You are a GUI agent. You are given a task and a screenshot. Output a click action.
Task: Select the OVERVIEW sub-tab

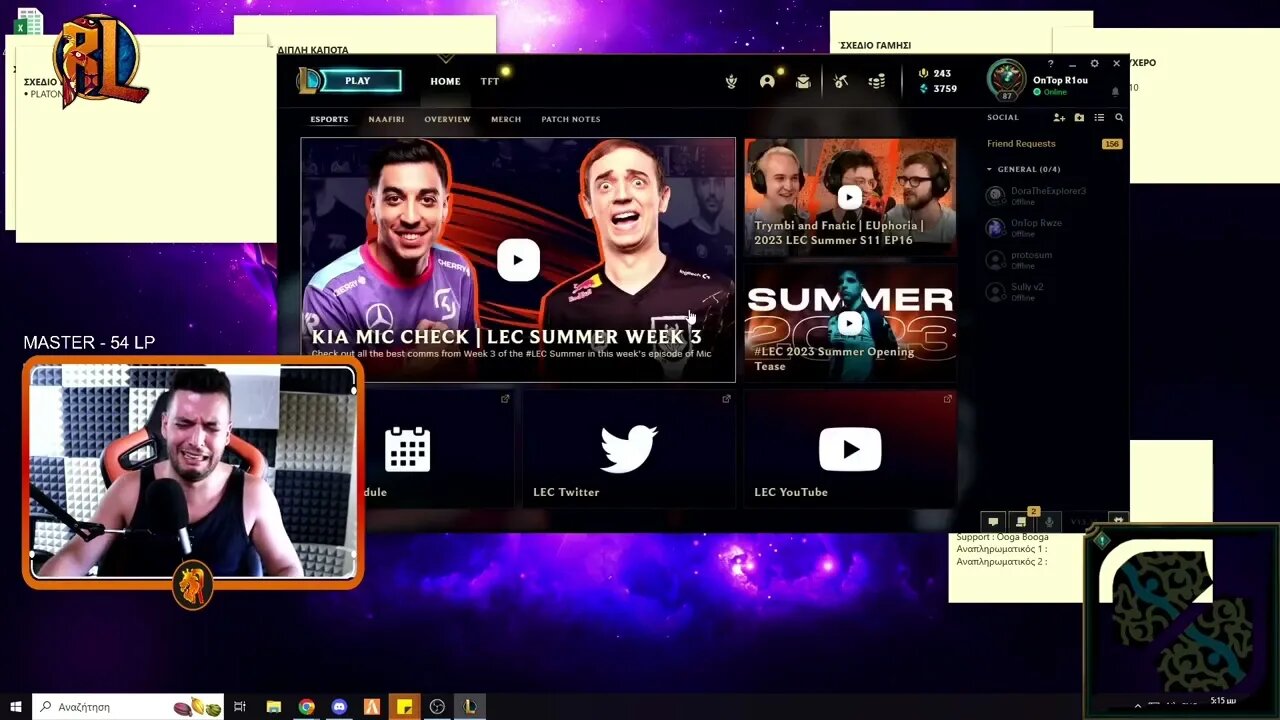[447, 119]
